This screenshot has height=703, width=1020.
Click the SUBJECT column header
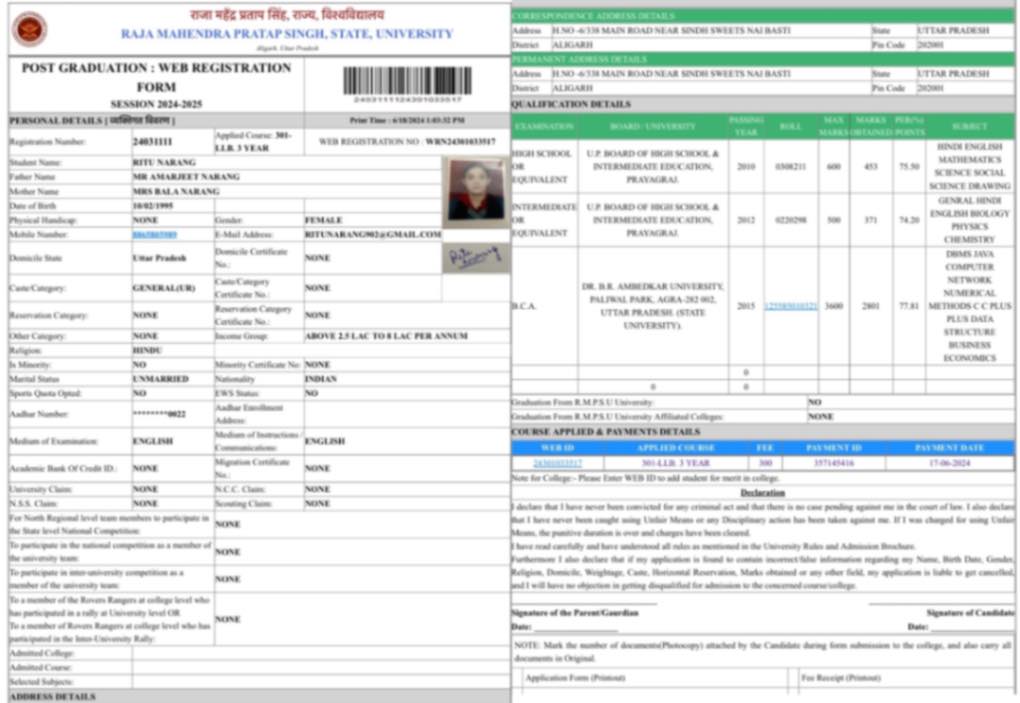coord(969,126)
